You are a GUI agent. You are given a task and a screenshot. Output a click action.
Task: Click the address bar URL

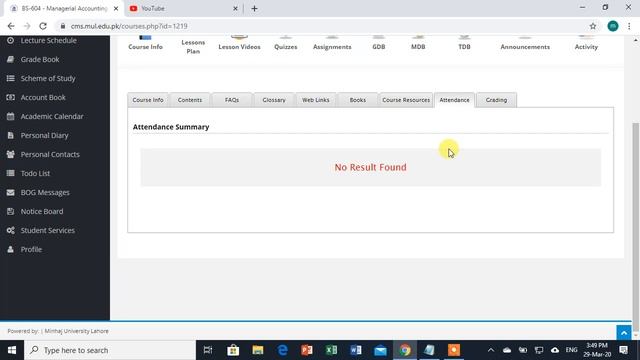[x=129, y=26]
